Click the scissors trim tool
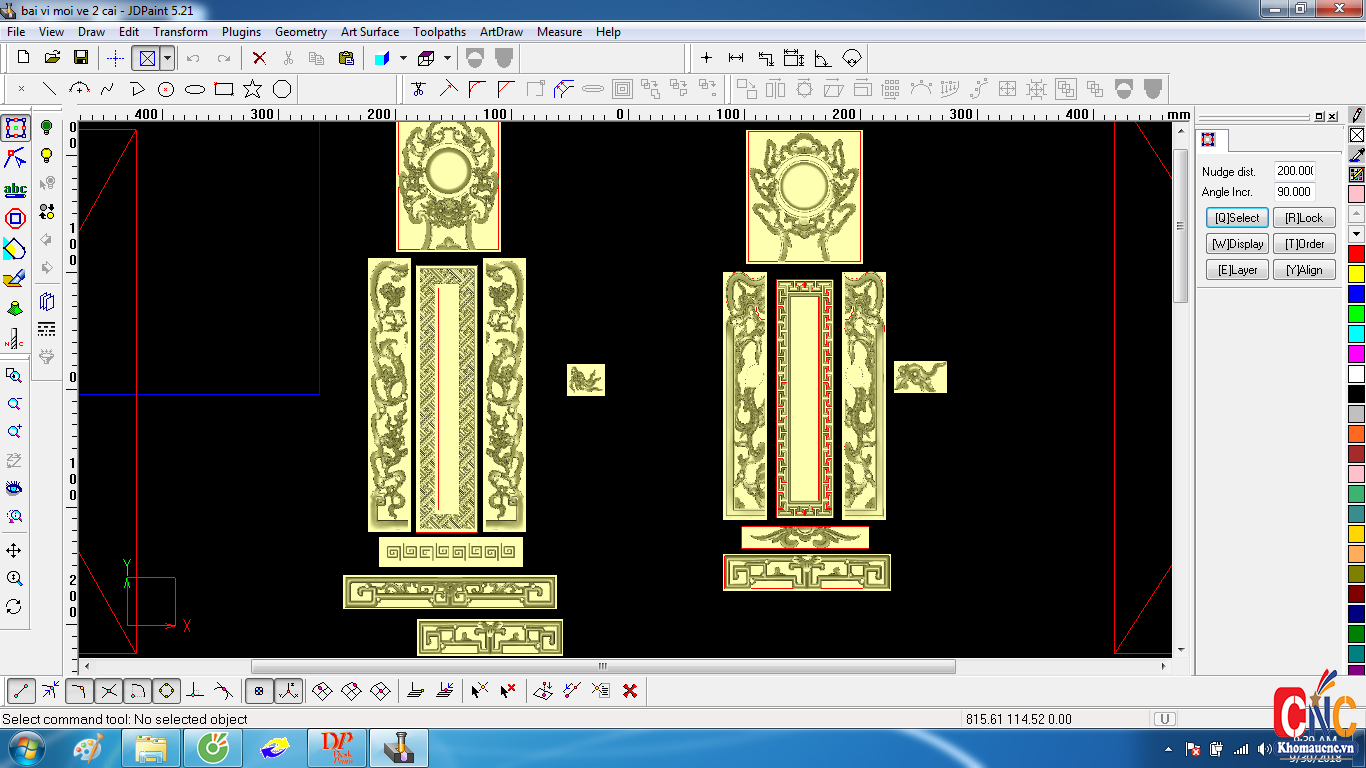The height and width of the screenshot is (768, 1366). pos(419,89)
